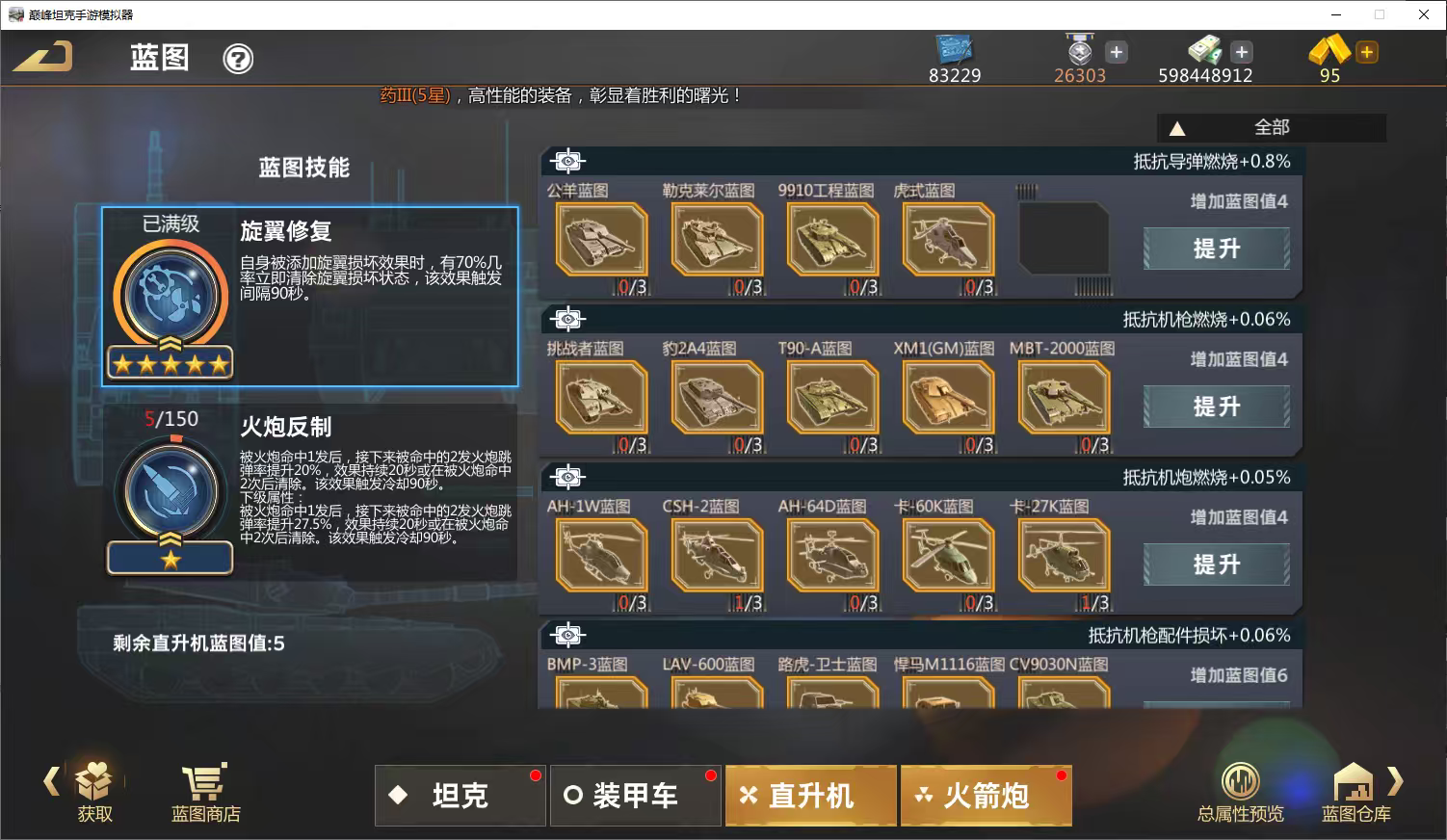Click the back arrow icon
The image size is (1447, 840).
coord(42,56)
